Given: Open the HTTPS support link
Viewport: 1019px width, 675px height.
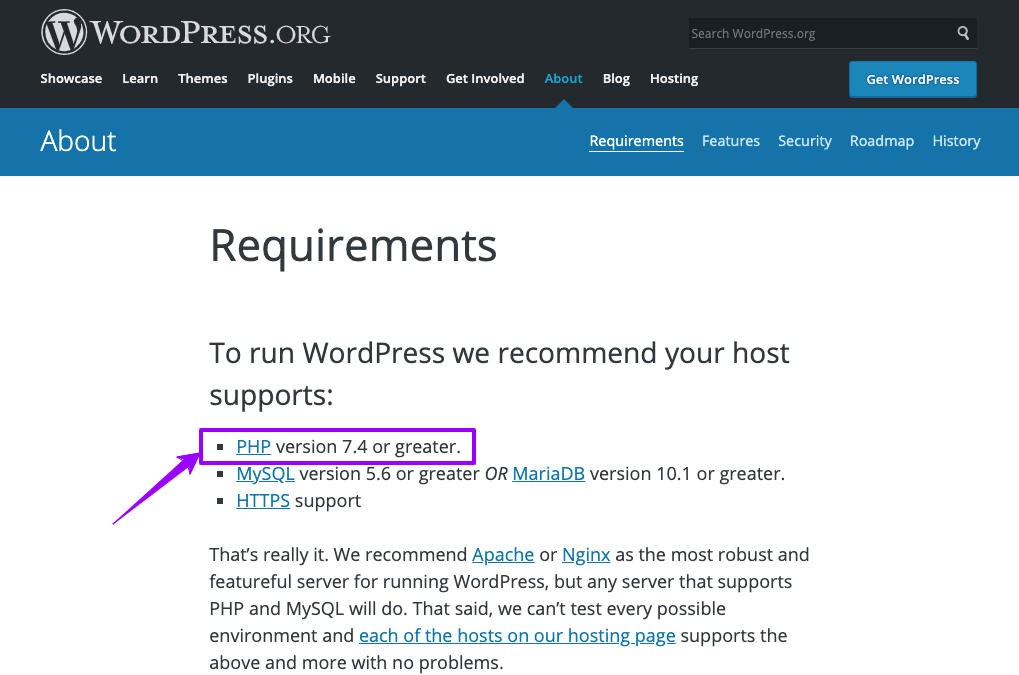Looking at the screenshot, I should [263, 501].
